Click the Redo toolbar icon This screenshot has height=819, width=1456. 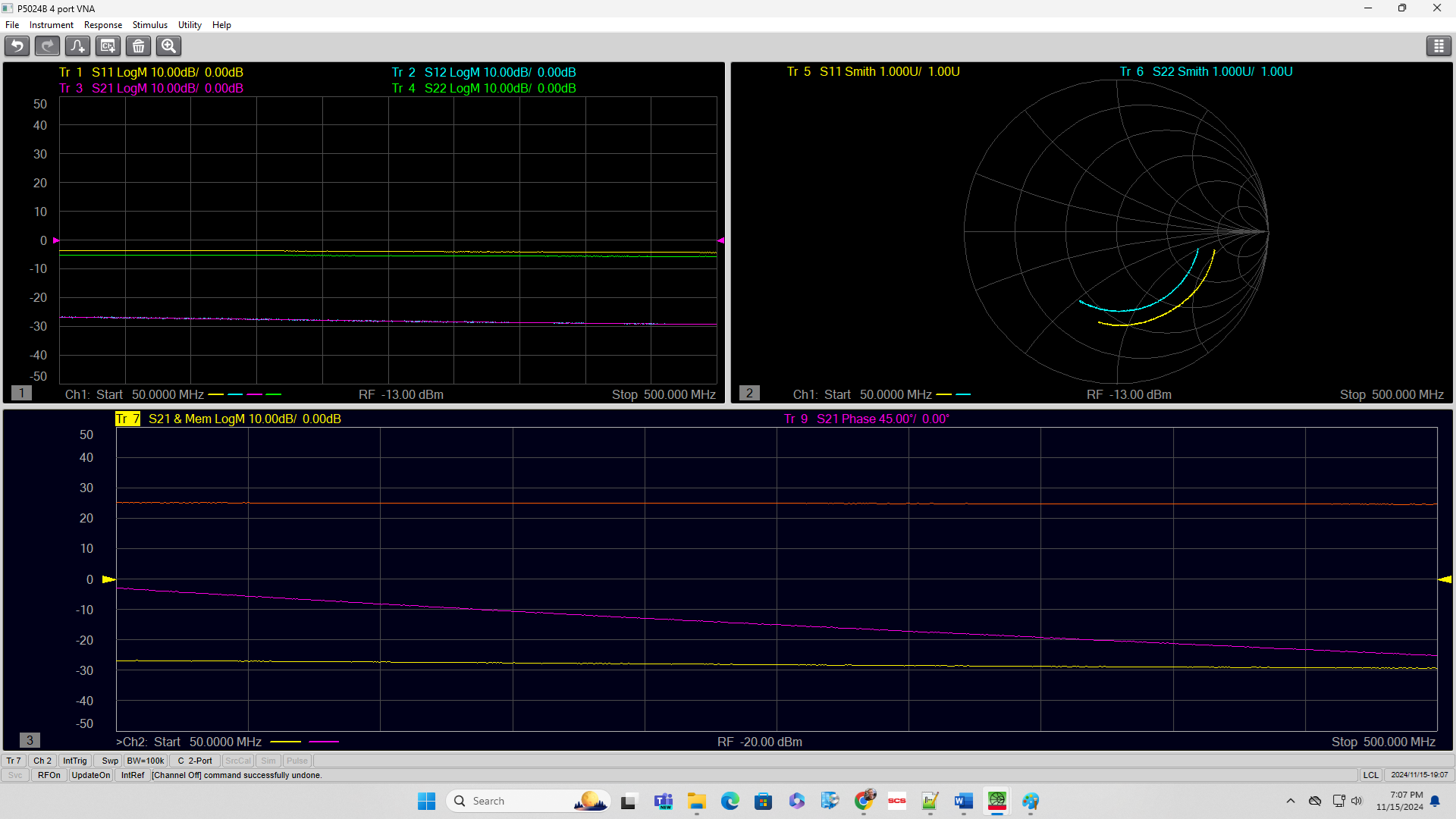pos(47,46)
